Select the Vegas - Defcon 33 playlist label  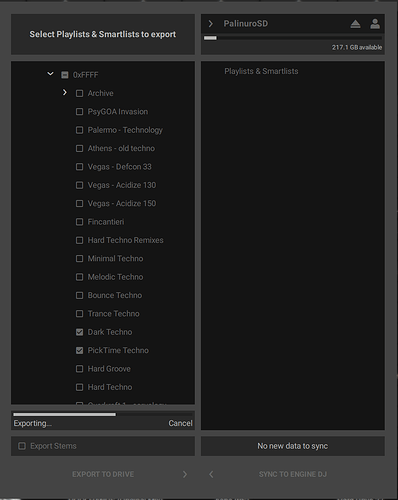coord(119,167)
